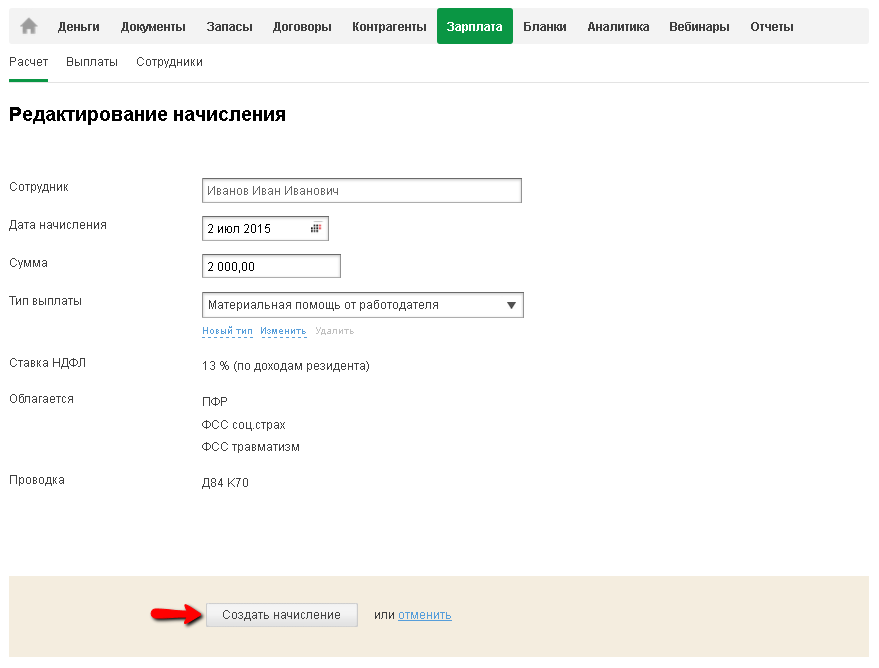879x668 pixels.
Task: Expand the payment type dropdown arrow
Action: click(511, 305)
